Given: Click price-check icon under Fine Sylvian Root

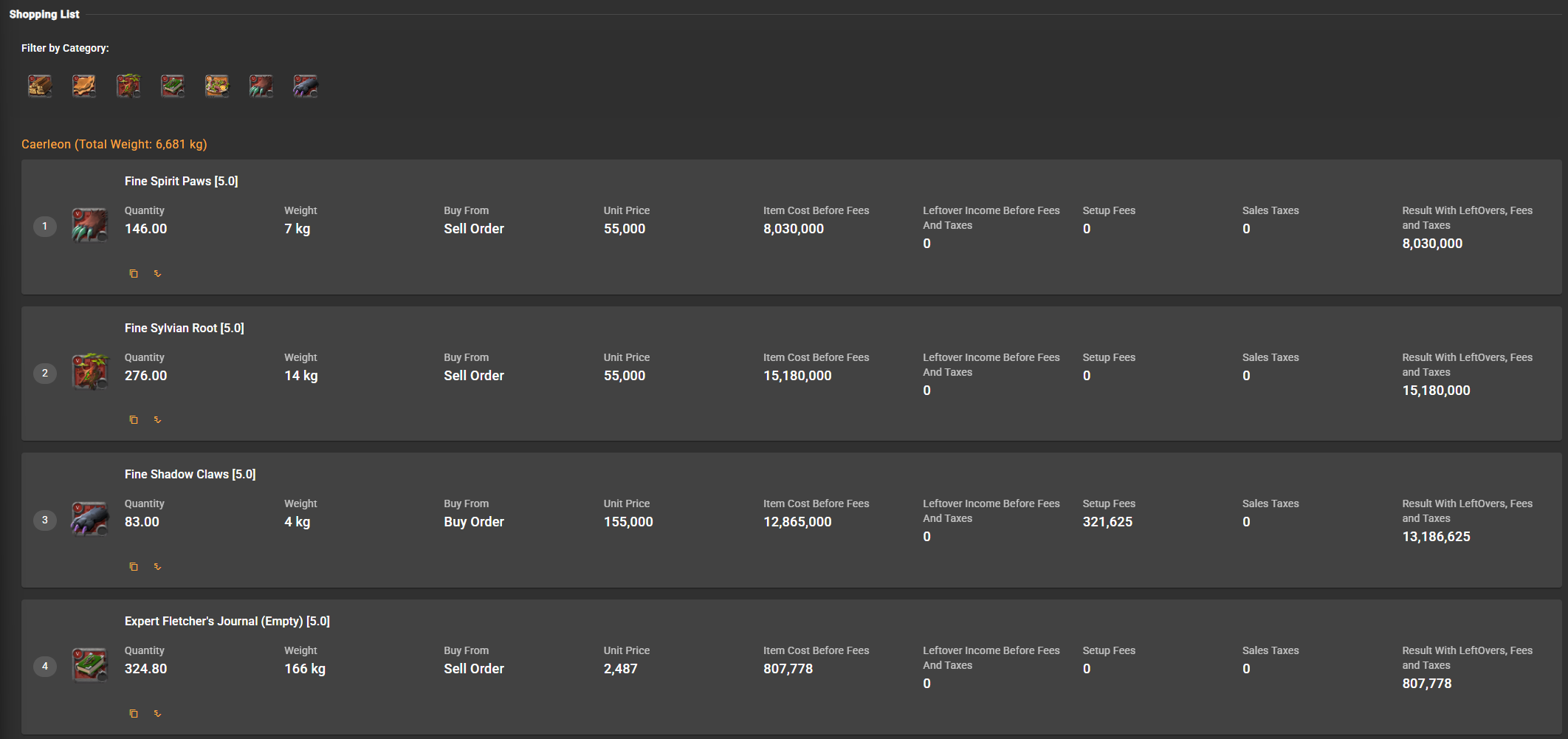Looking at the screenshot, I should (157, 420).
